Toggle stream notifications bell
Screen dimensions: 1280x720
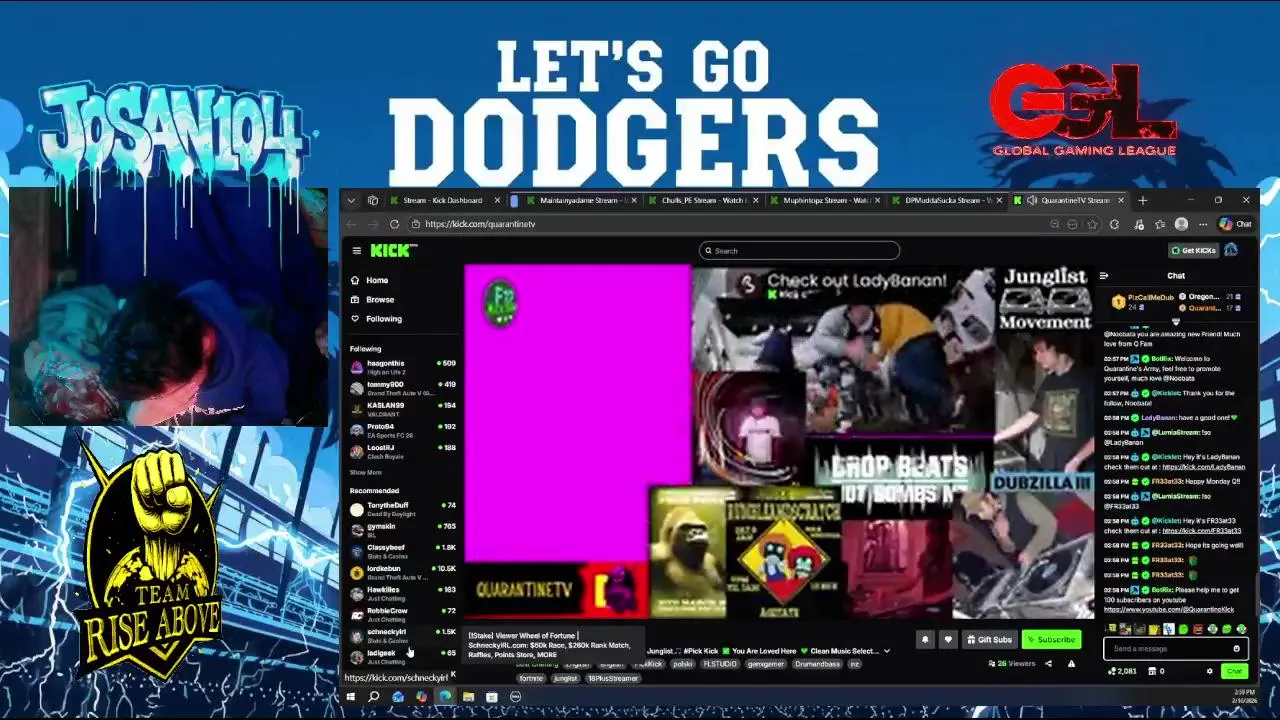[925, 639]
